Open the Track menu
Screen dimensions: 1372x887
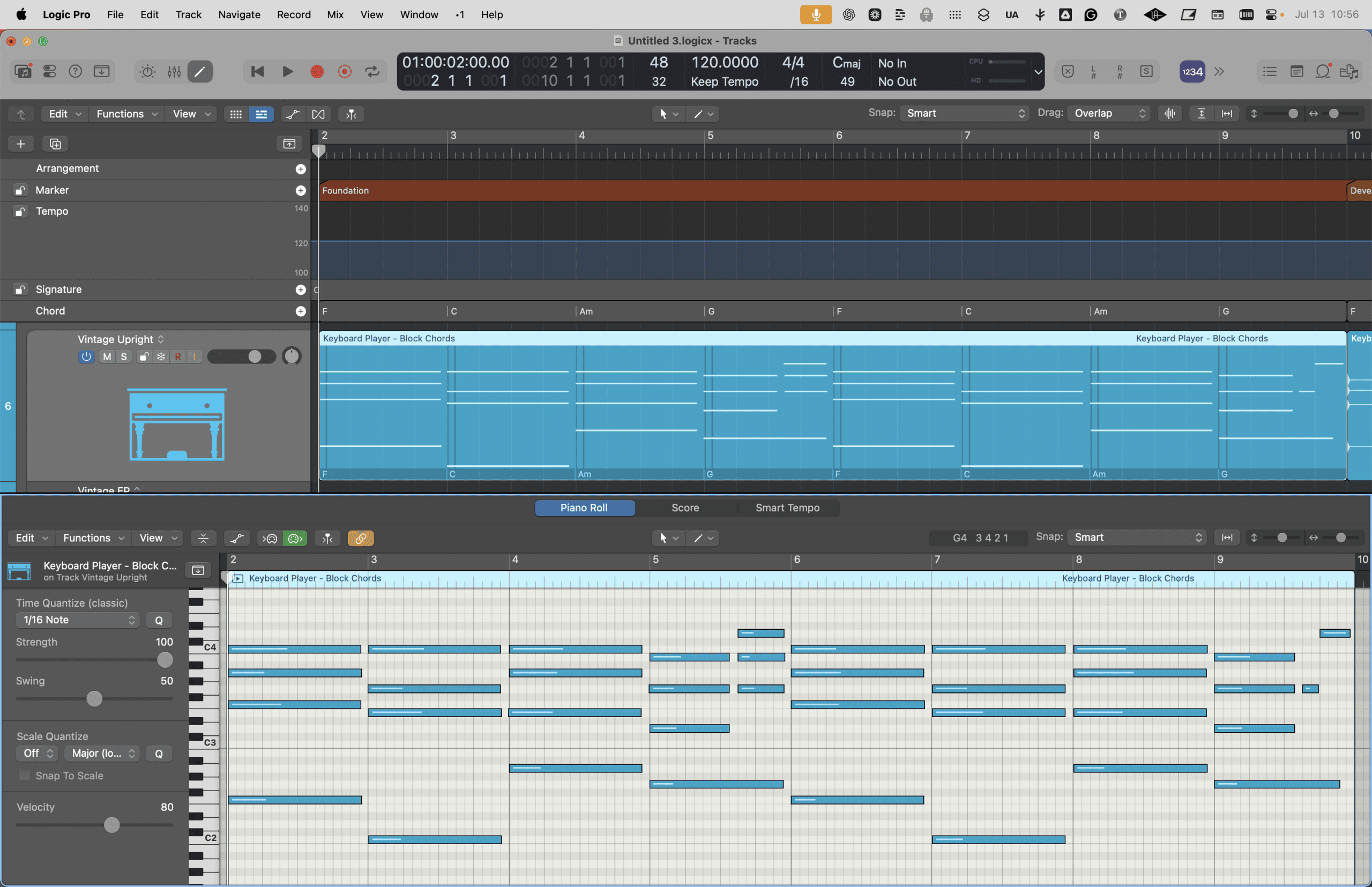coord(188,14)
